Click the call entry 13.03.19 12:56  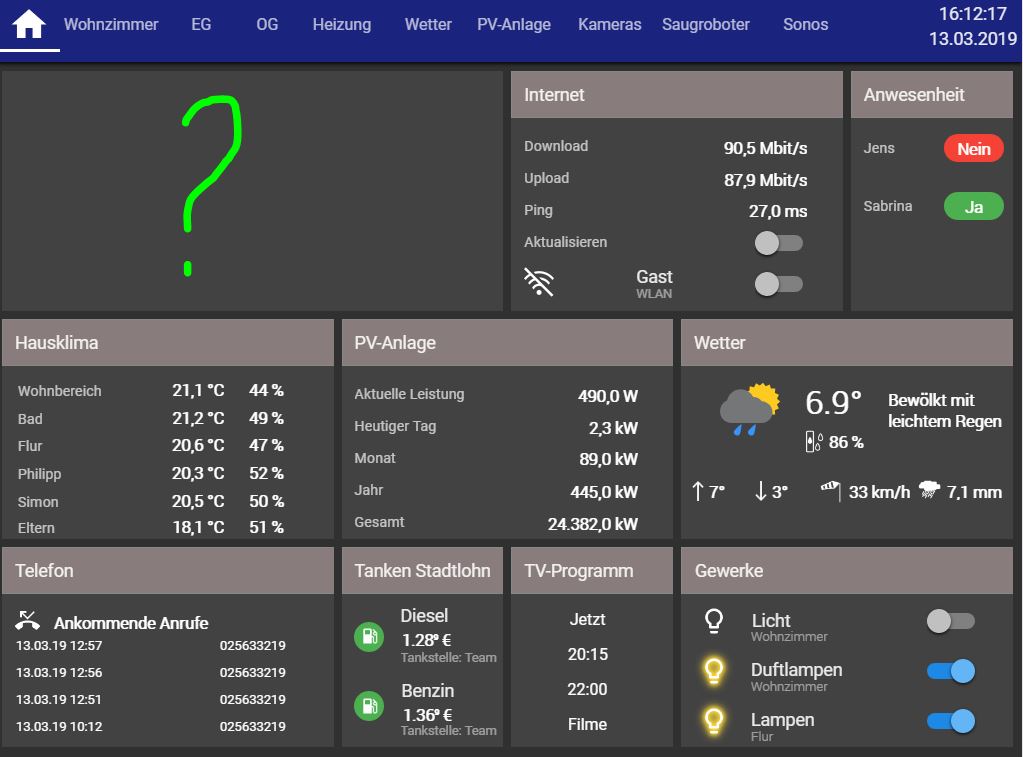click(151, 672)
